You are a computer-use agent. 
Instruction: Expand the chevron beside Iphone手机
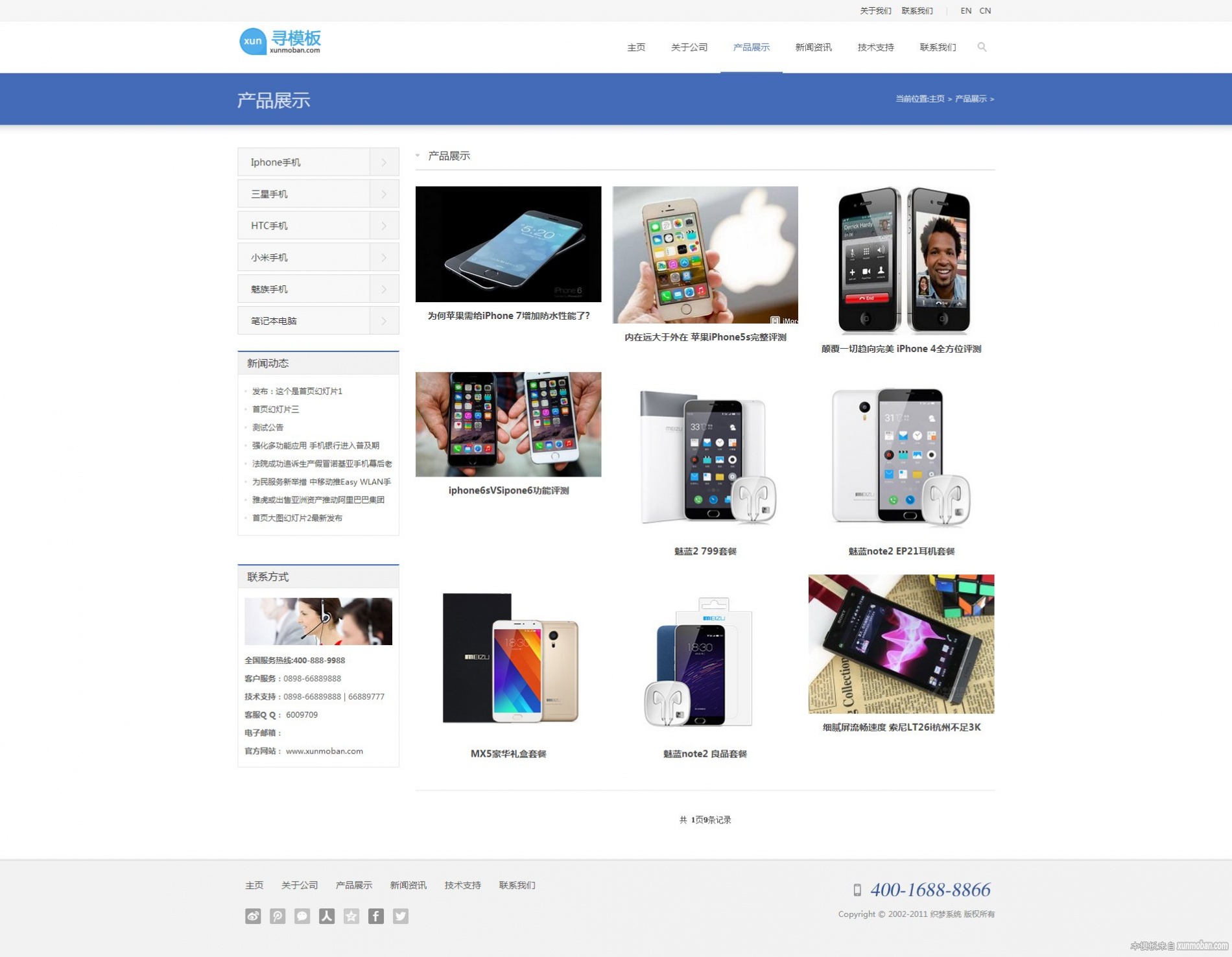[384, 162]
